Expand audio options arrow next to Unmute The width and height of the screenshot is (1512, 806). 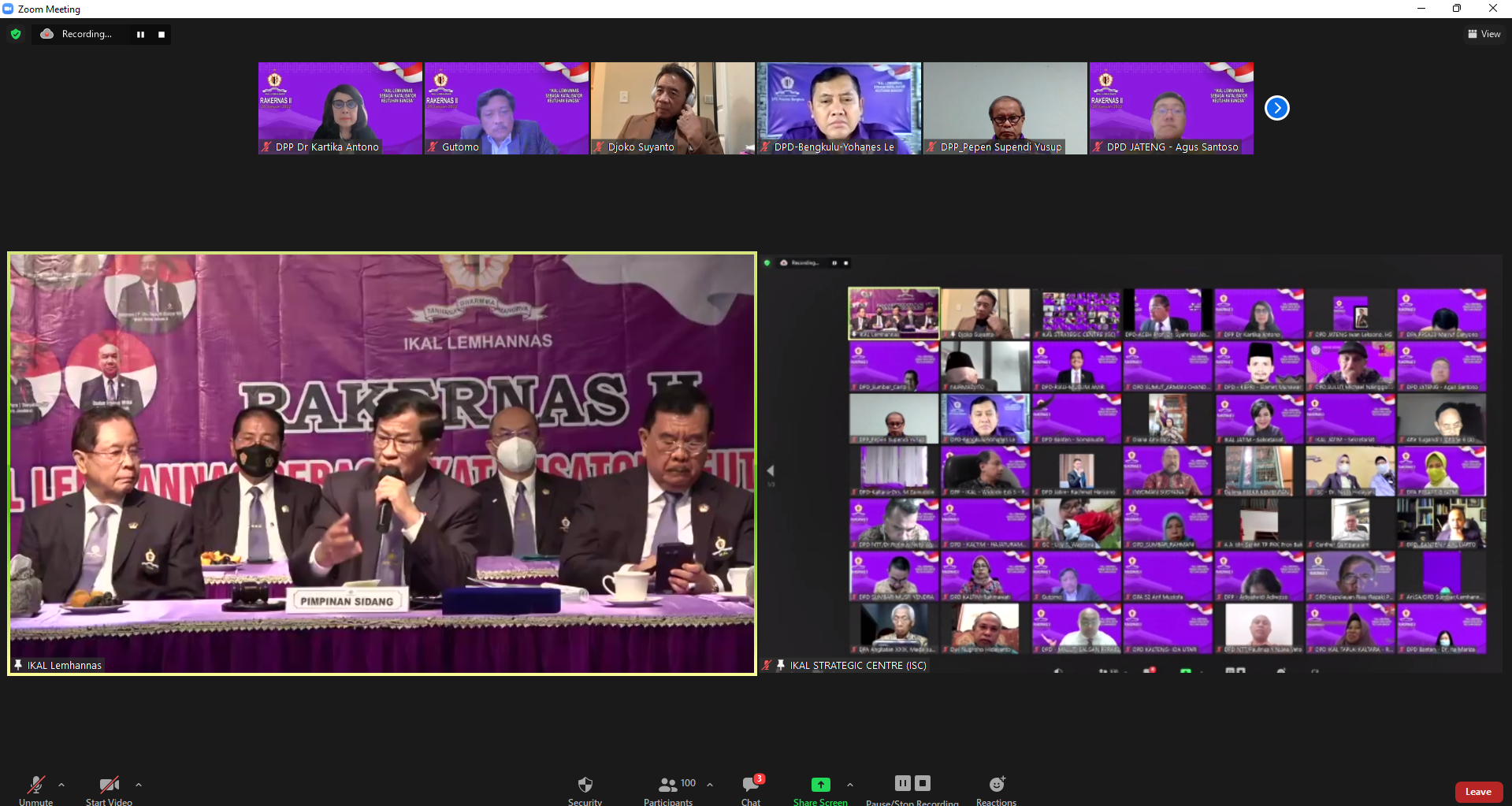click(61, 785)
